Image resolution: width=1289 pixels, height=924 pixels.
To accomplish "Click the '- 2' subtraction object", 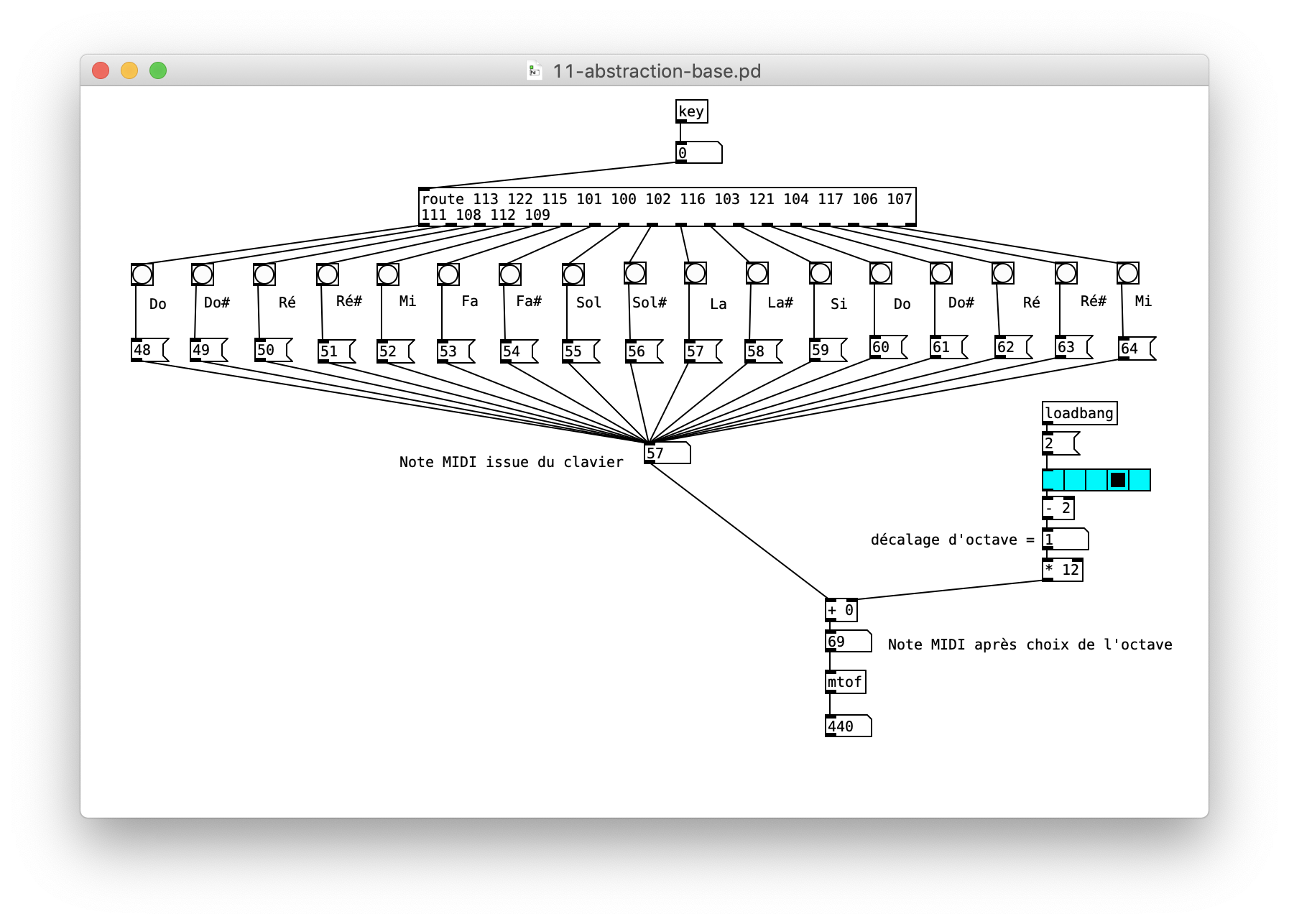I will pos(1058,508).
